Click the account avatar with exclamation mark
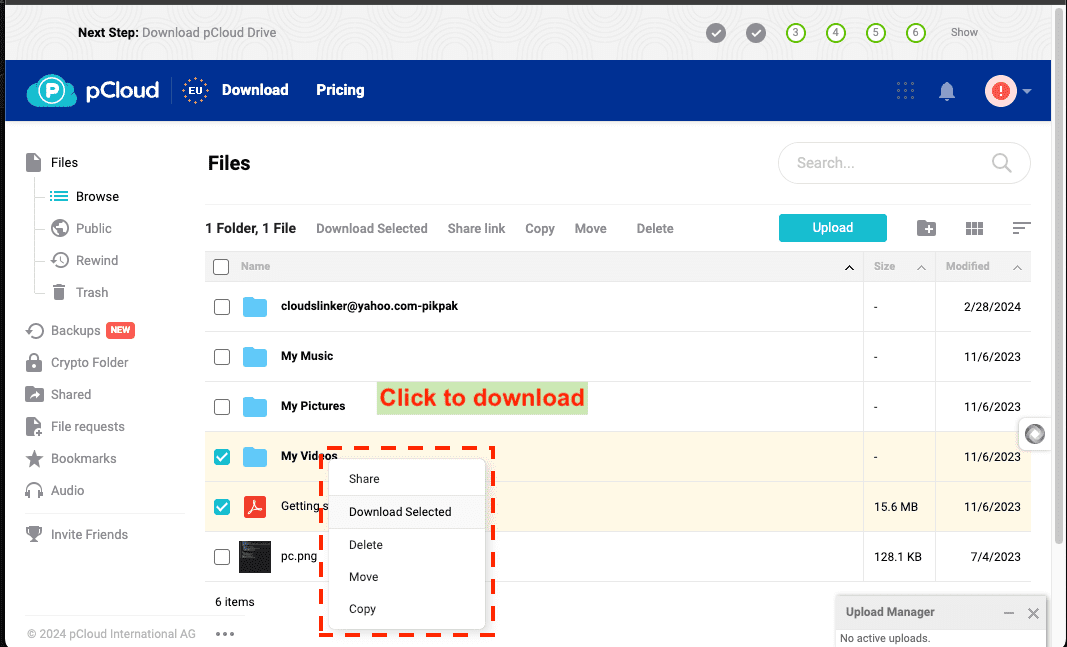 pyautogui.click(x=1000, y=90)
